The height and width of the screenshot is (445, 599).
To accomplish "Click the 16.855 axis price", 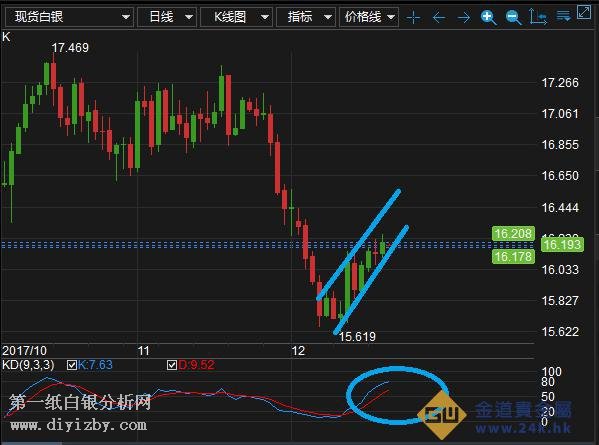I will pyautogui.click(x=560, y=145).
